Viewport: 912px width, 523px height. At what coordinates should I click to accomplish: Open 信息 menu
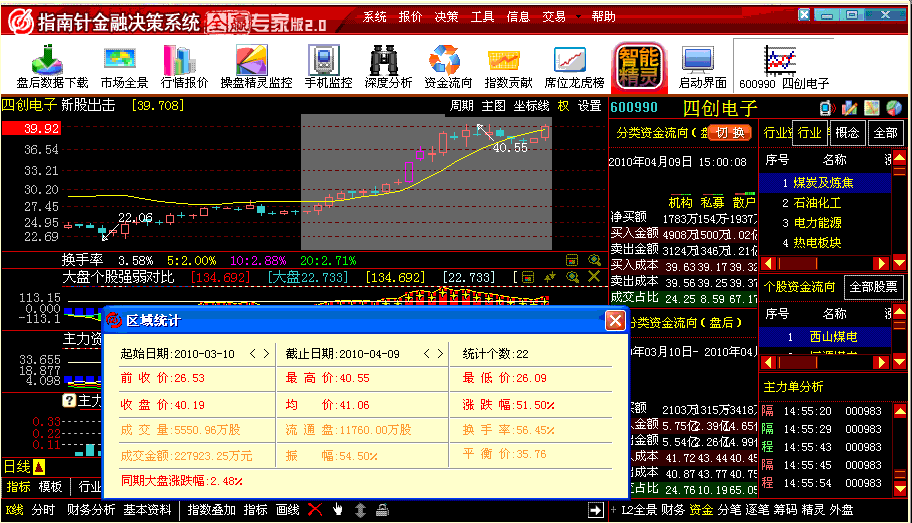coord(518,17)
